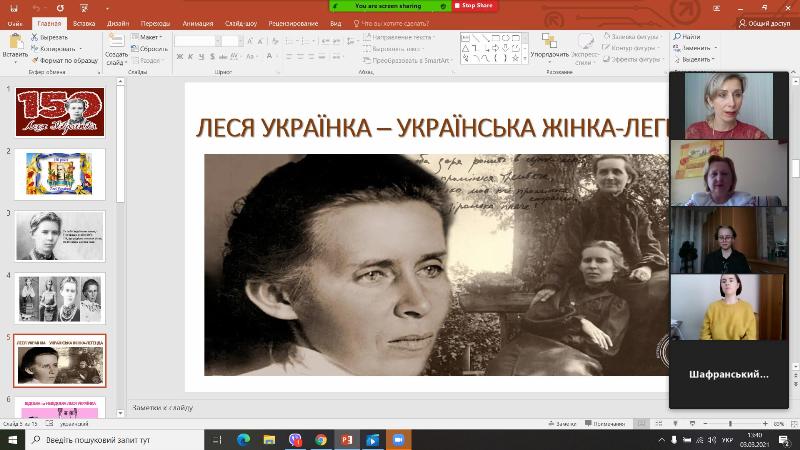Open PowerPoint icon in the taskbar
Image resolution: width=800 pixels, height=450 pixels.
point(347,439)
